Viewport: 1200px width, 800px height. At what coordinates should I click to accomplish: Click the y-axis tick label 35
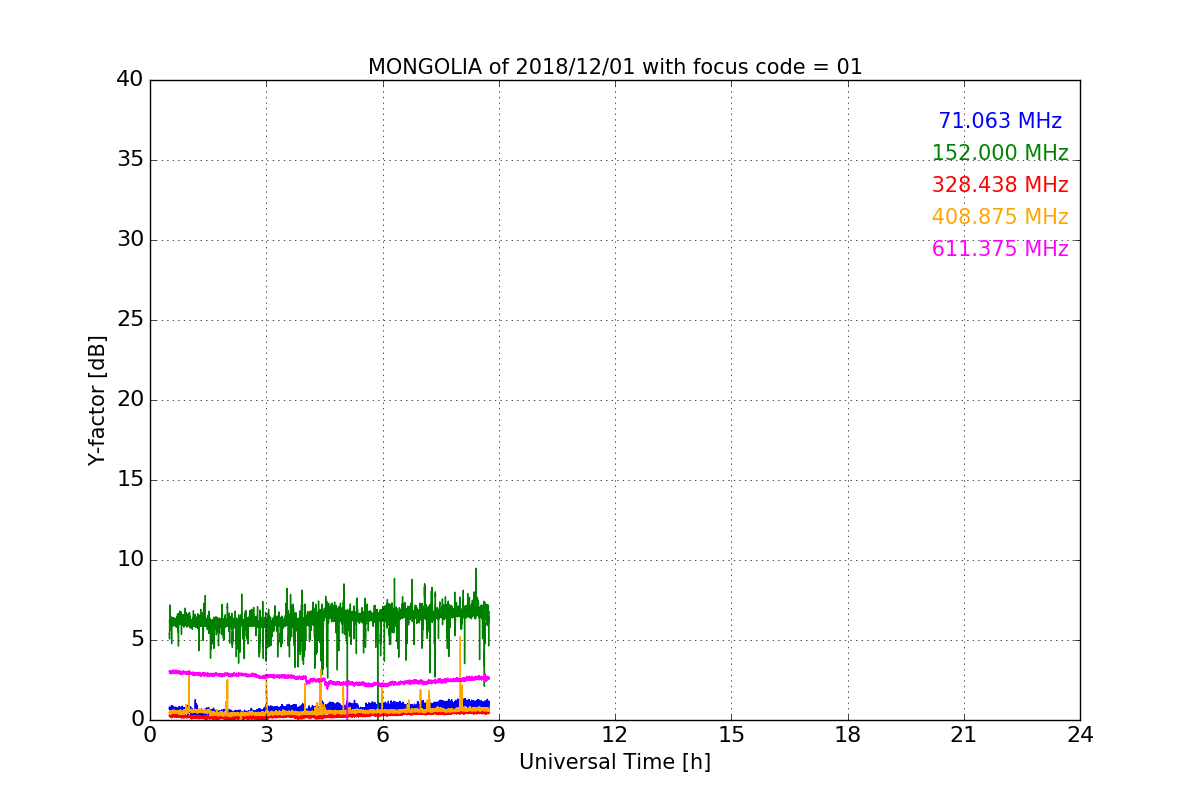point(130,160)
